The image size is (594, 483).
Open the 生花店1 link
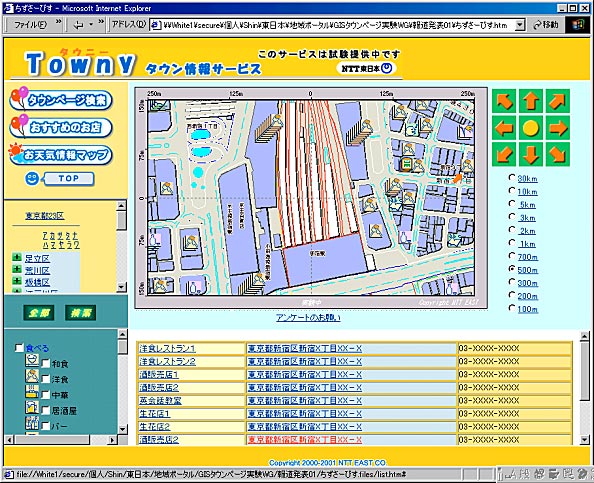pos(155,414)
